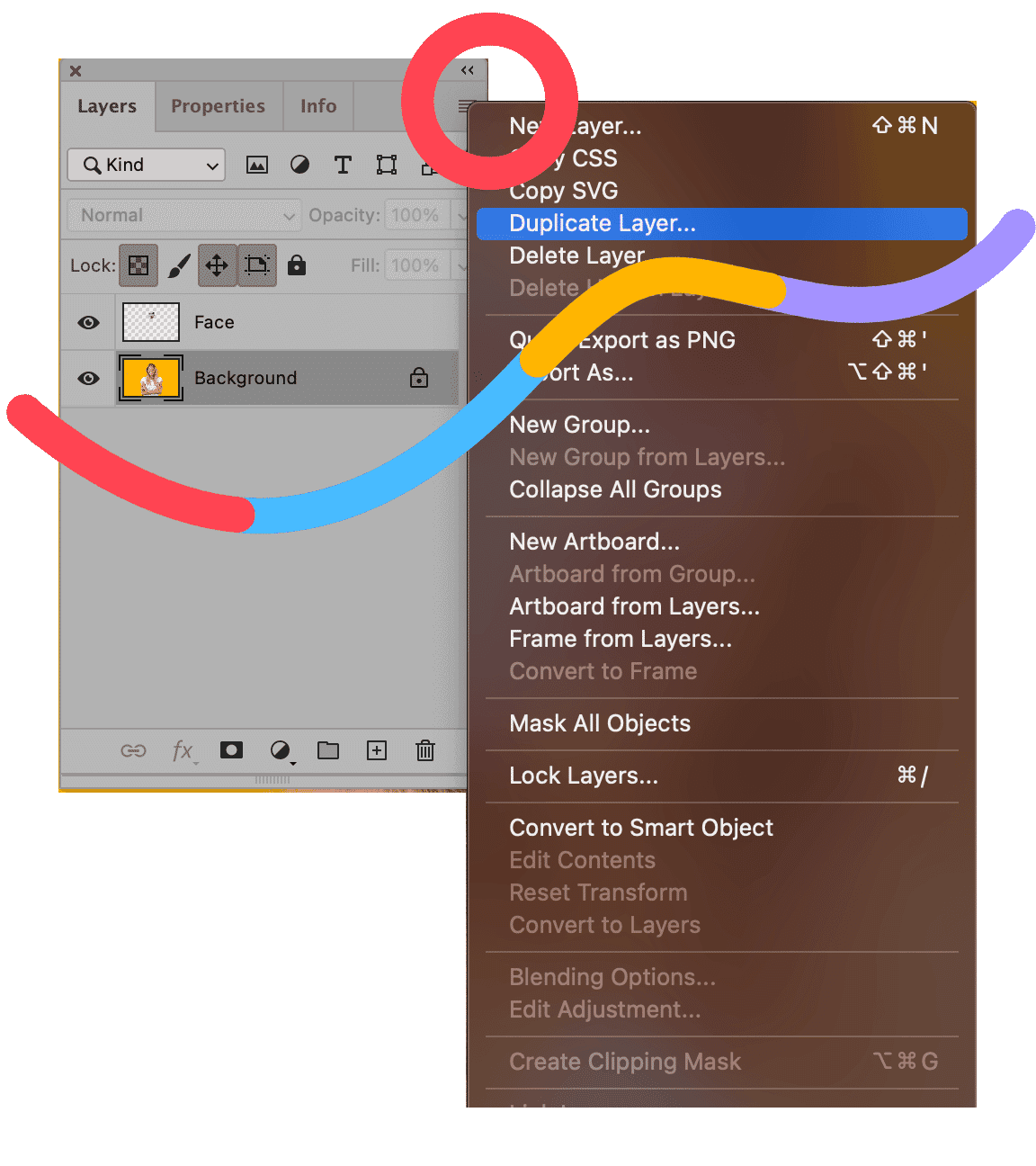1036x1166 pixels.
Task: Click the link layers icon
Action: click(x=133, y=750)
